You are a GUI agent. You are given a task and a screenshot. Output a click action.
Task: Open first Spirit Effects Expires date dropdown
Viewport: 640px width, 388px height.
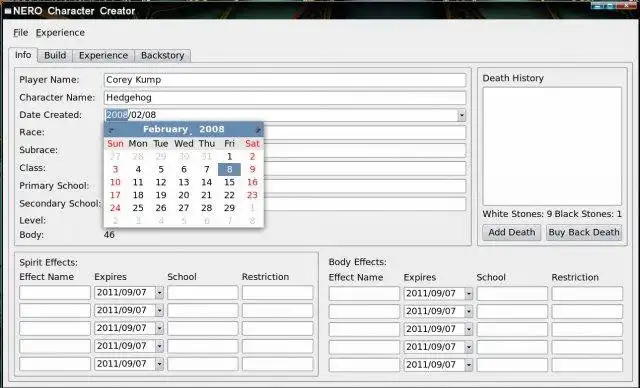tap(159, 293)
